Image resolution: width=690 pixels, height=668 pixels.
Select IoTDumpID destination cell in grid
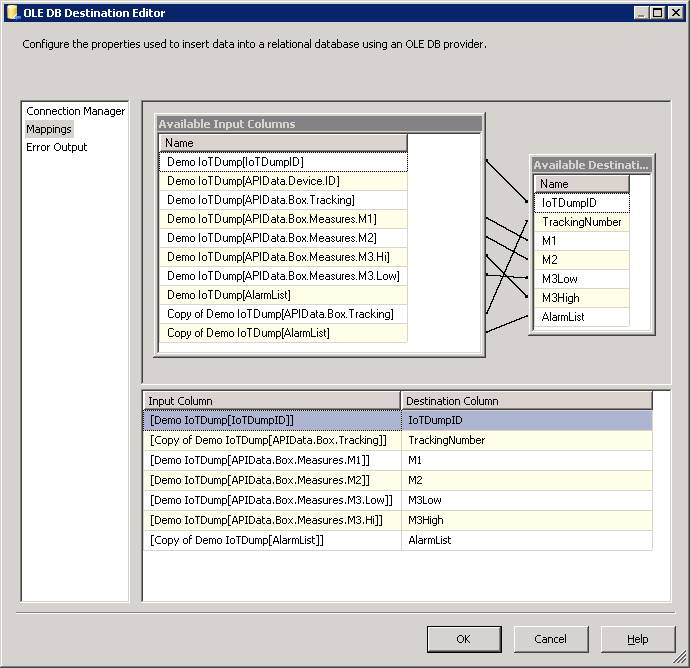(x=527, y=420)
